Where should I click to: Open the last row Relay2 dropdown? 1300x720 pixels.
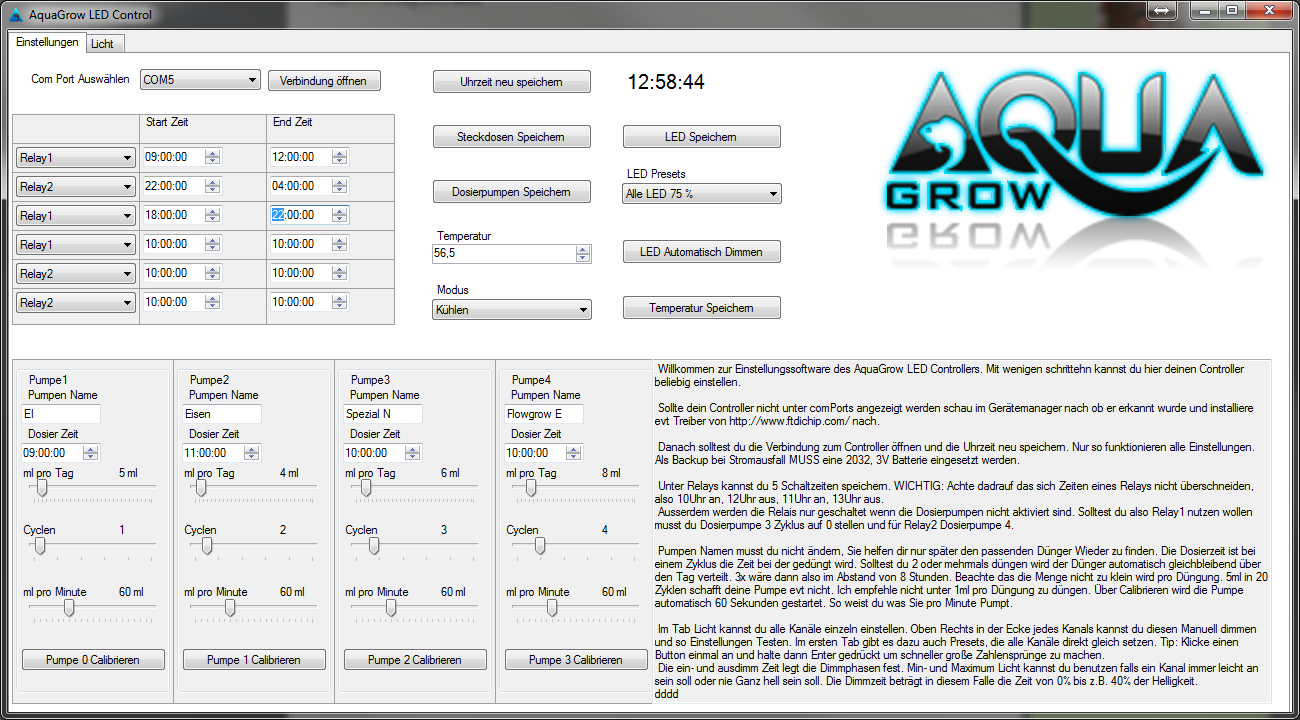(x=76, y=303)
